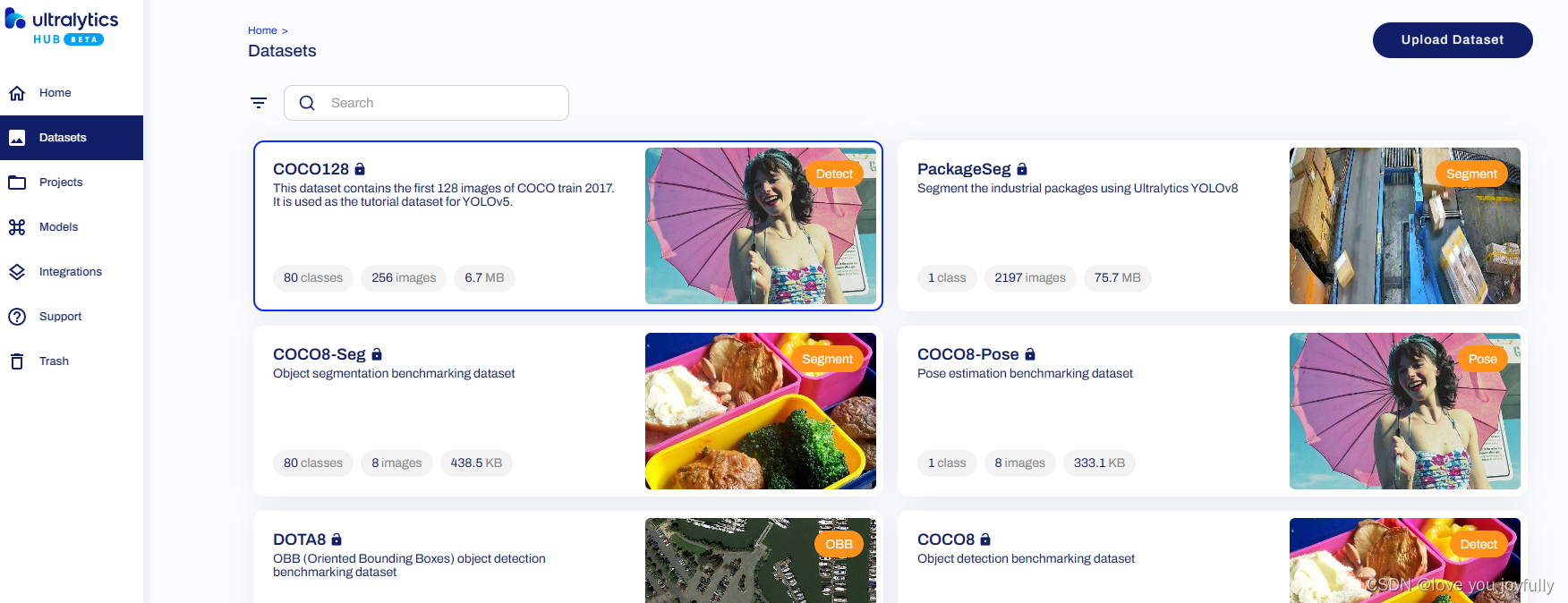Click the Pose badge on COCO8-Pose
Viewport: 1568px width, 603px height.
pyautogui.click(x=1482, y=359)
